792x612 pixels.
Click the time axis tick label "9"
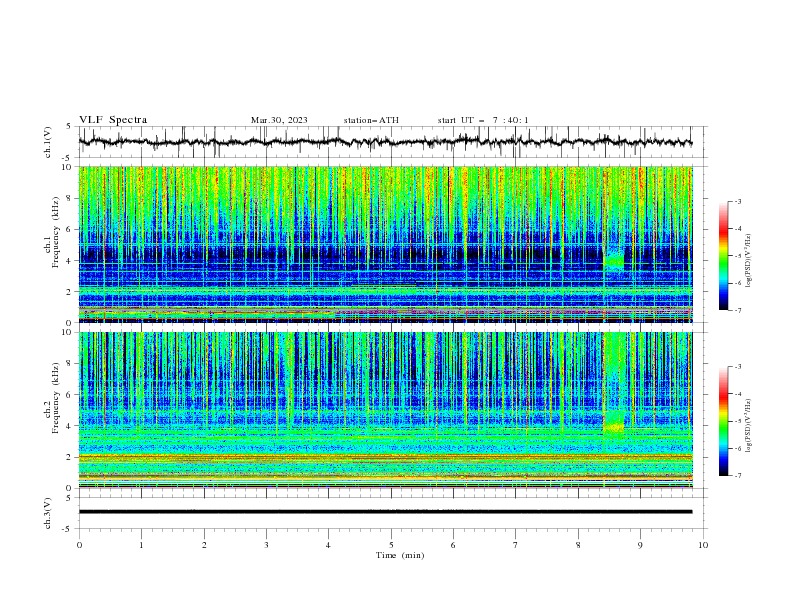click(640, 545)
